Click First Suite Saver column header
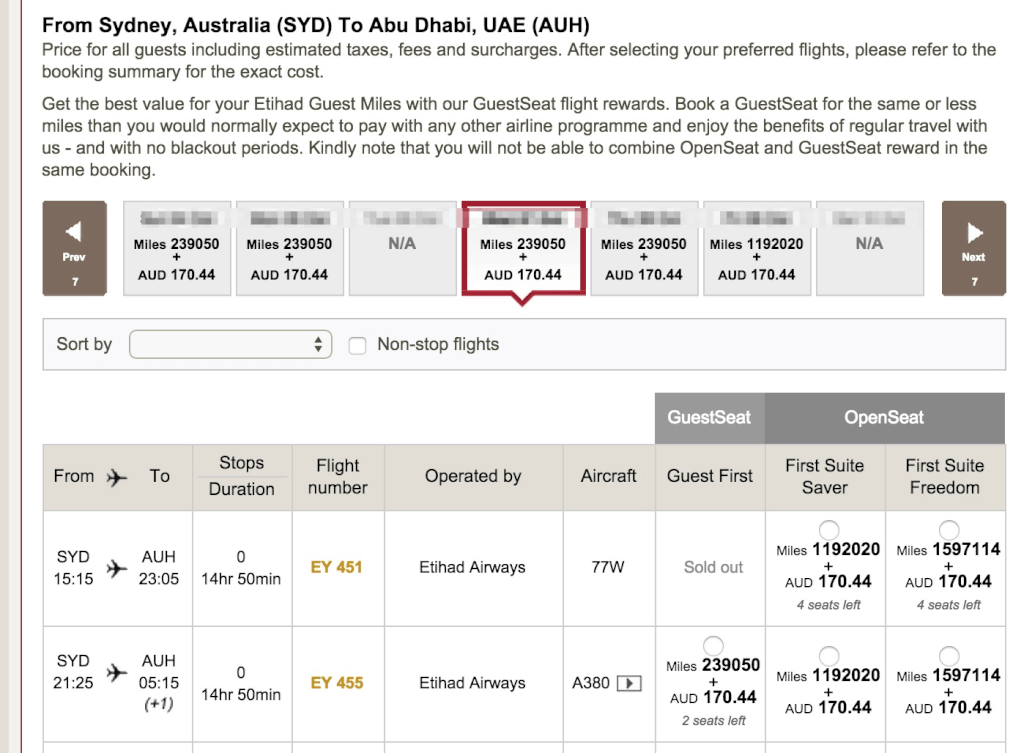The height and width of the screenshot is (753, 1024). coord(825,477)
